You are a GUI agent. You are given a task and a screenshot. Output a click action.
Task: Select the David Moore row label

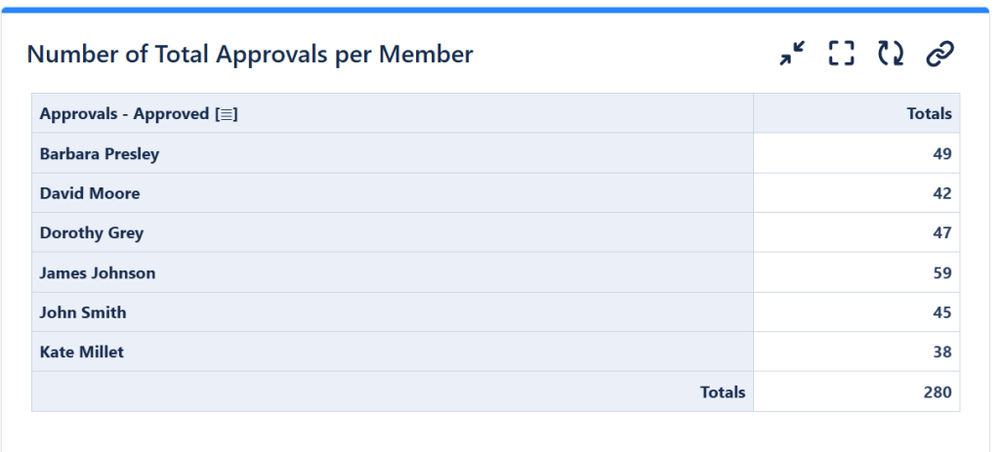point(90,193)
